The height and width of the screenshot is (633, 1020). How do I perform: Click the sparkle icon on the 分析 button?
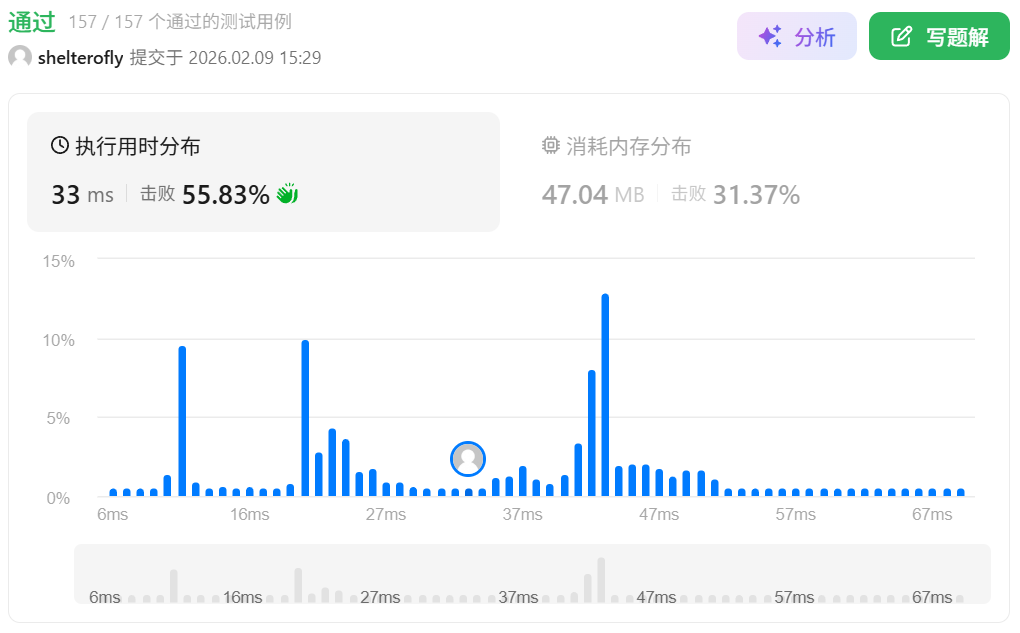coord(769,37)
